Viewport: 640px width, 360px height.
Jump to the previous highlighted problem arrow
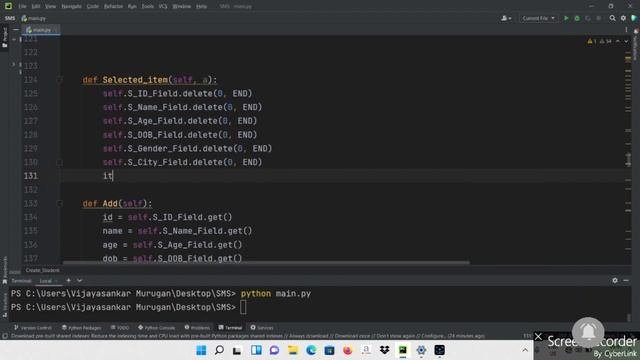[x=618, y=41]
